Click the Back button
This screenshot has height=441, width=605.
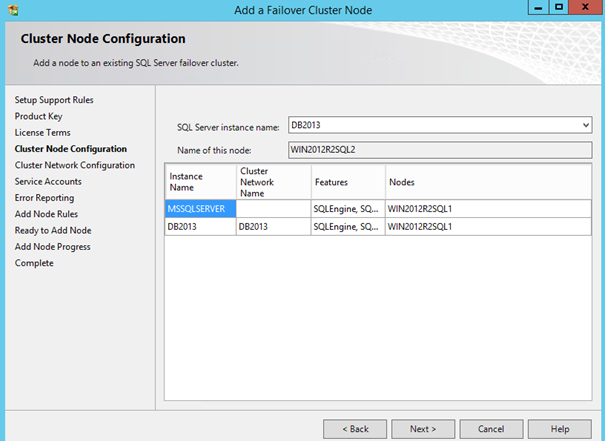pos(354,428)
